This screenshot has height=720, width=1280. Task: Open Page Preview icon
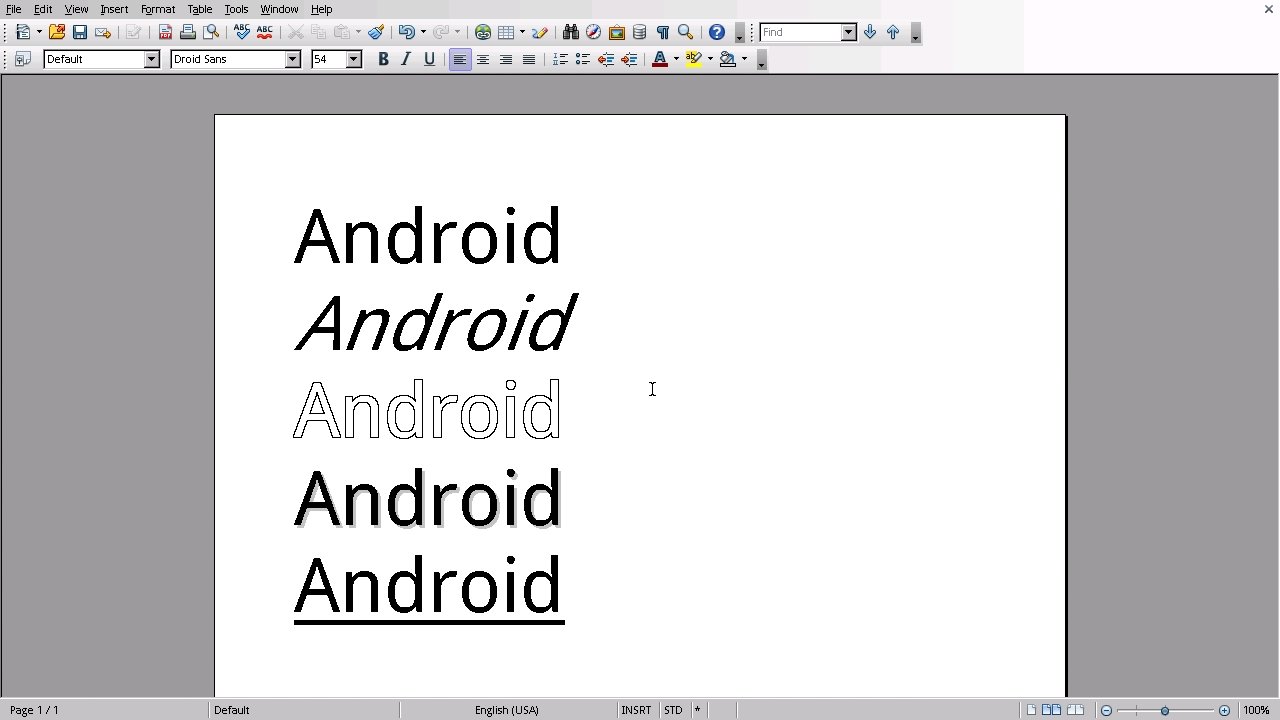tap(211, 32)
